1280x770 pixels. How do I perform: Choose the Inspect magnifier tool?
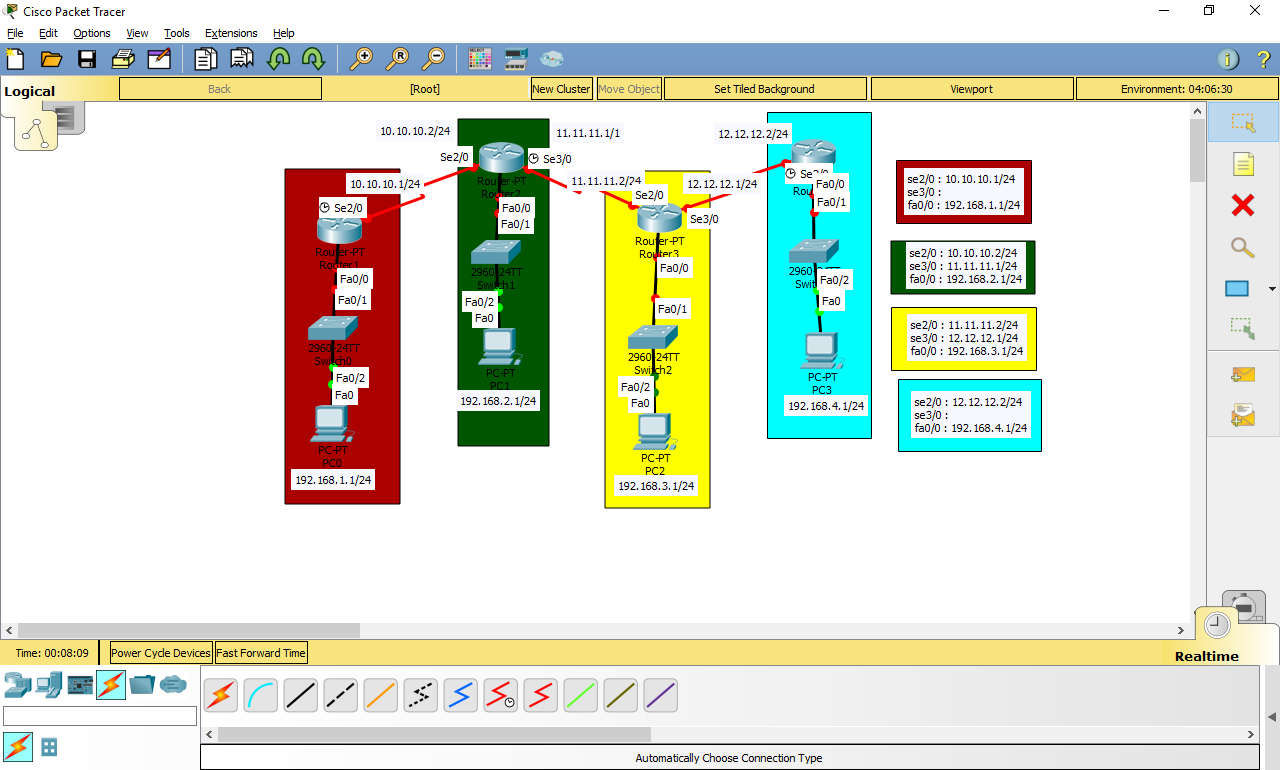[x=1243, y=247]
